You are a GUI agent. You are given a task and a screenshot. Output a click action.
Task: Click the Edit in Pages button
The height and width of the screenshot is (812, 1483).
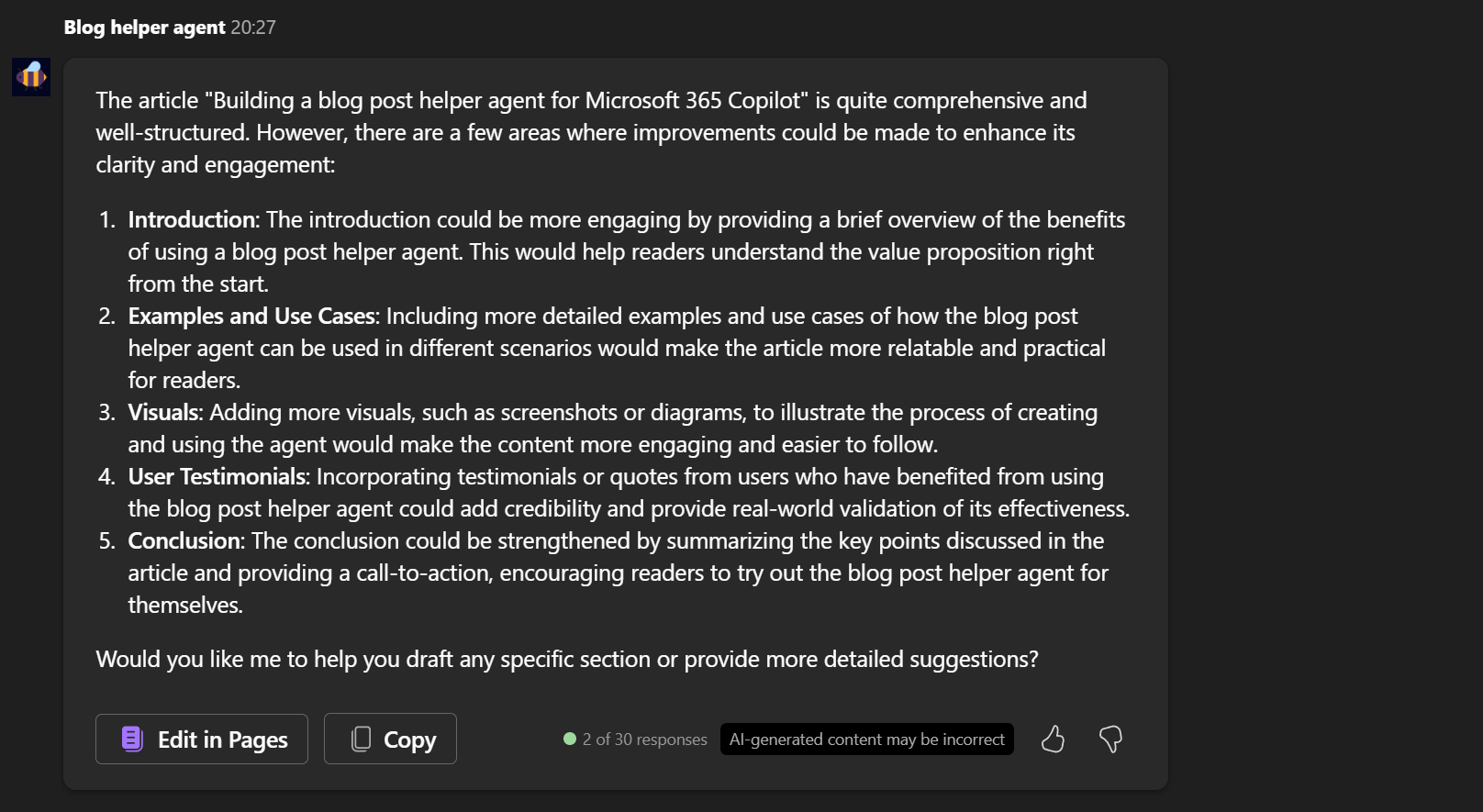201,739
